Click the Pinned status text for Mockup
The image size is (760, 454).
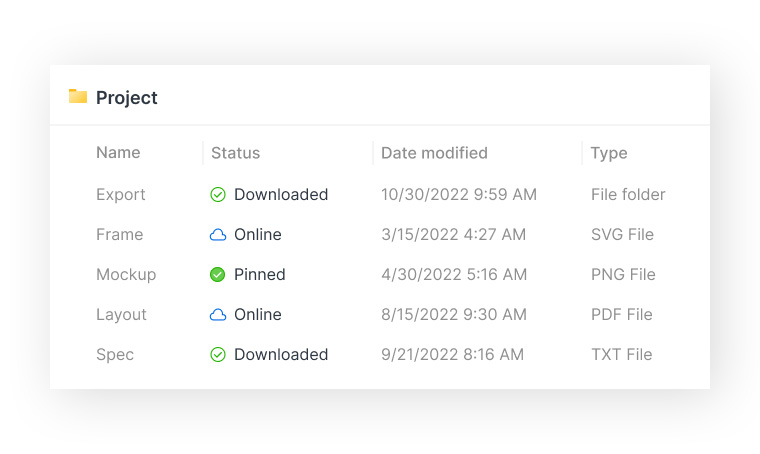point(260,275)
